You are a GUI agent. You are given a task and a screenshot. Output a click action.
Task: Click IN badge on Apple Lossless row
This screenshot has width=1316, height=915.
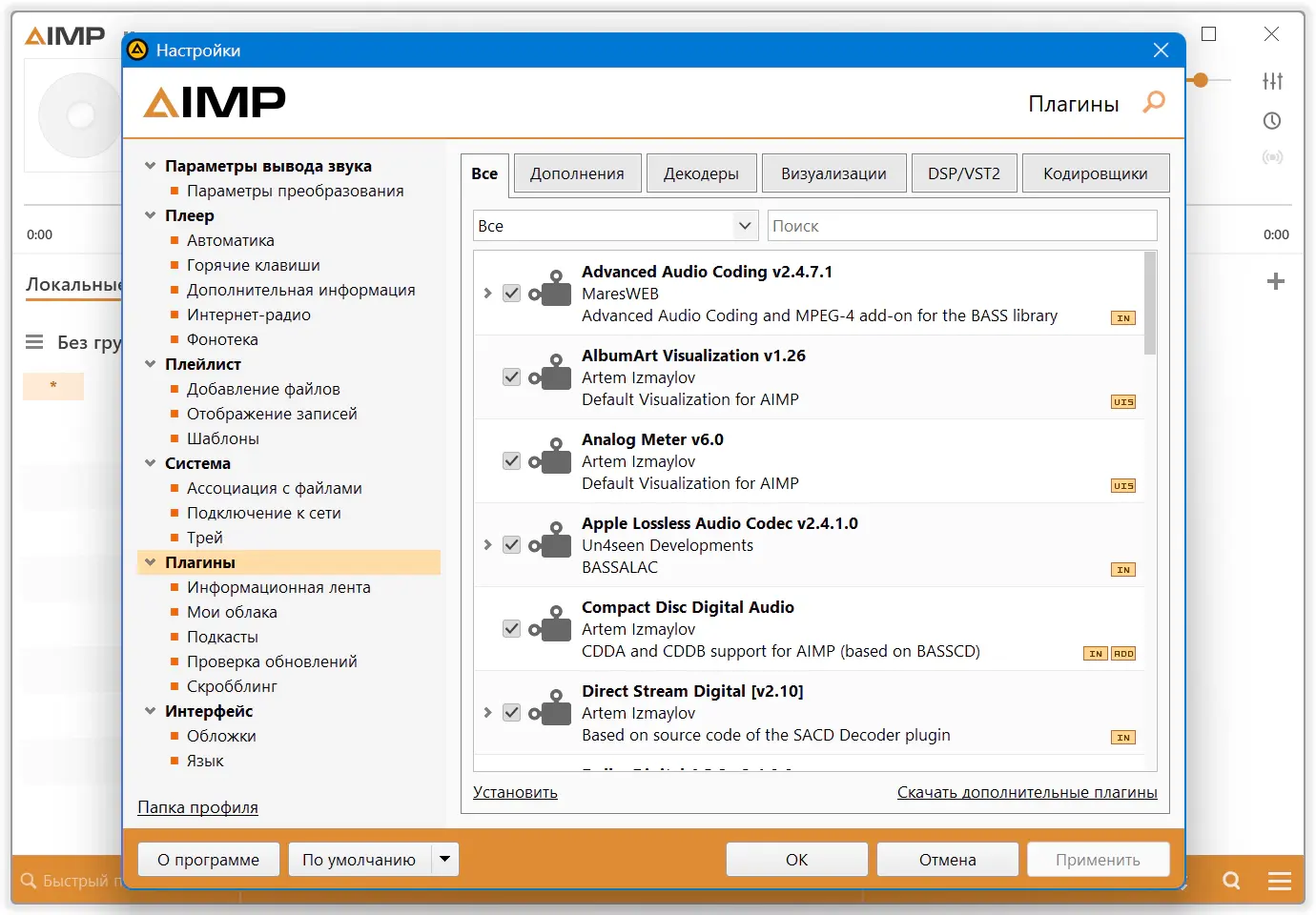click(1123, 570)
